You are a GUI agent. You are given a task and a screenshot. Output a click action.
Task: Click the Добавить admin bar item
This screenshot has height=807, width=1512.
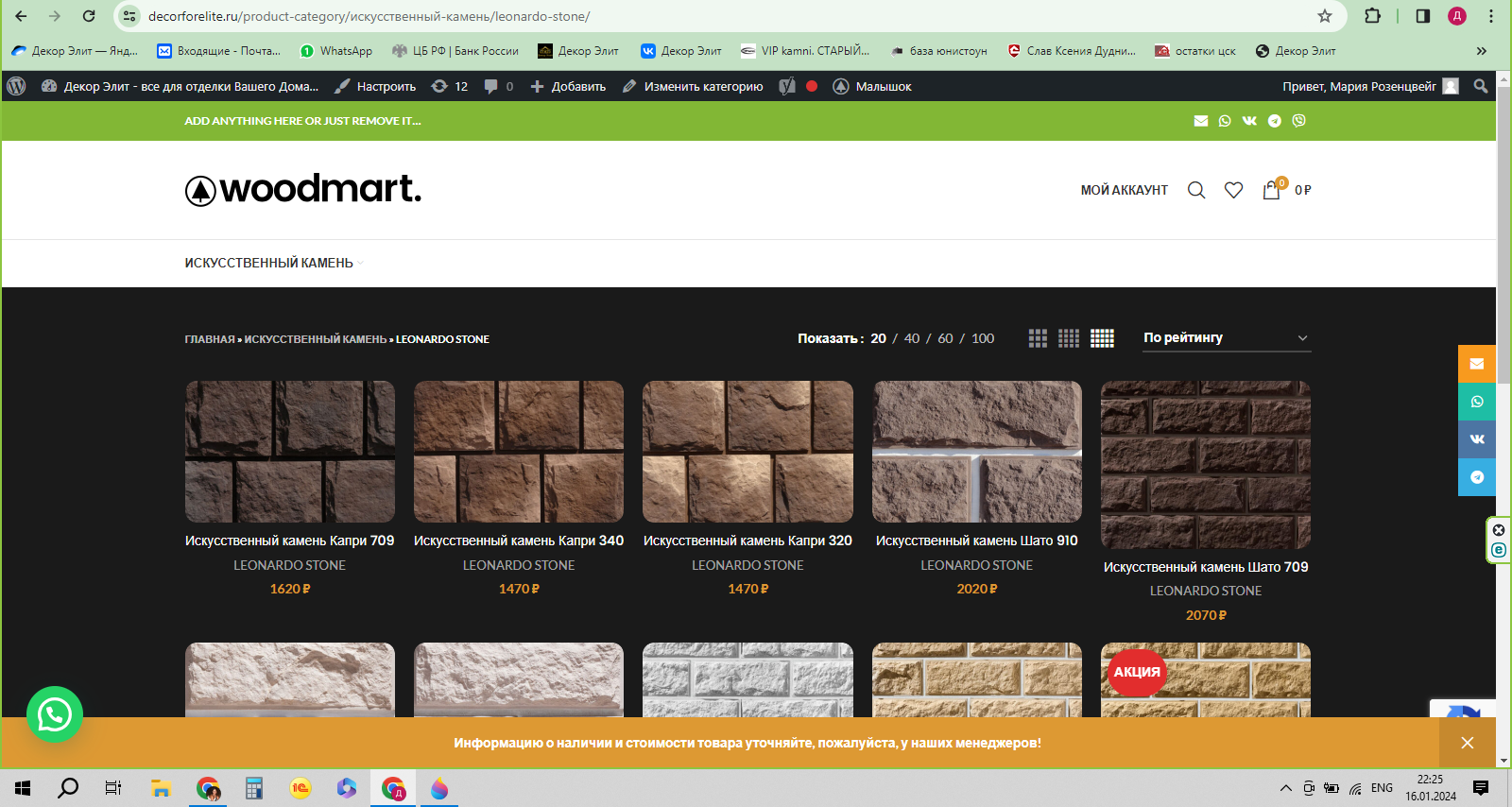[568, 86]
